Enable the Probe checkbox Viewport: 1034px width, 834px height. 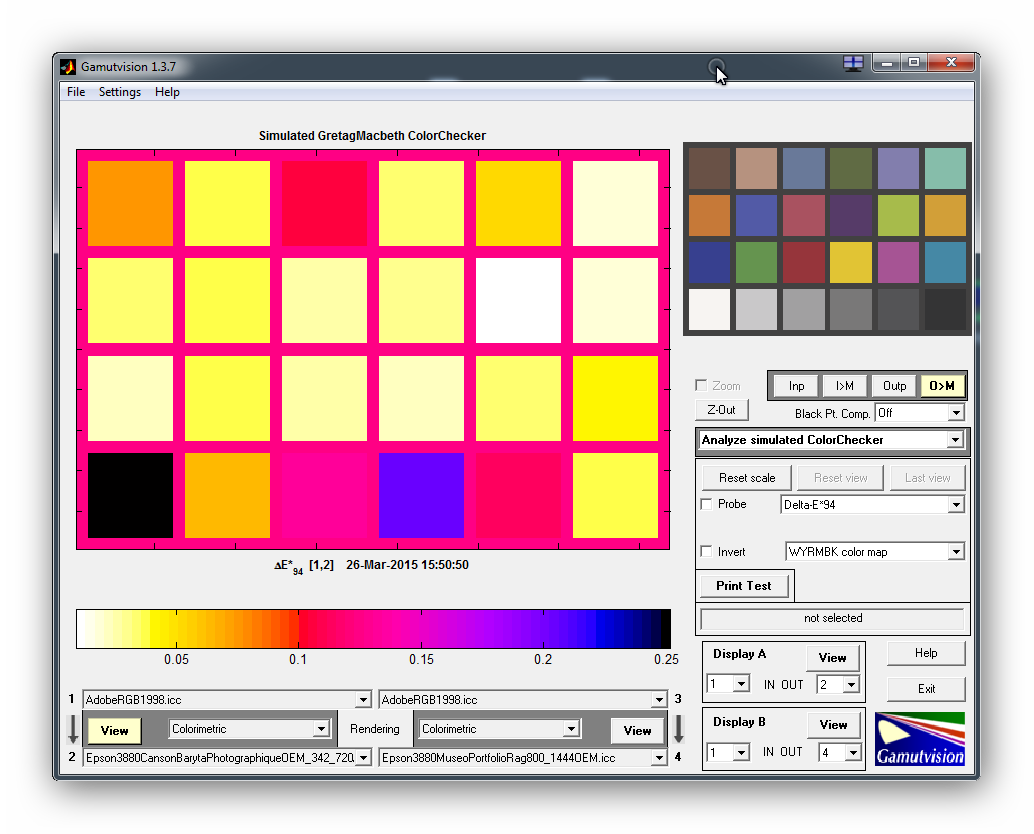(707, 505)
